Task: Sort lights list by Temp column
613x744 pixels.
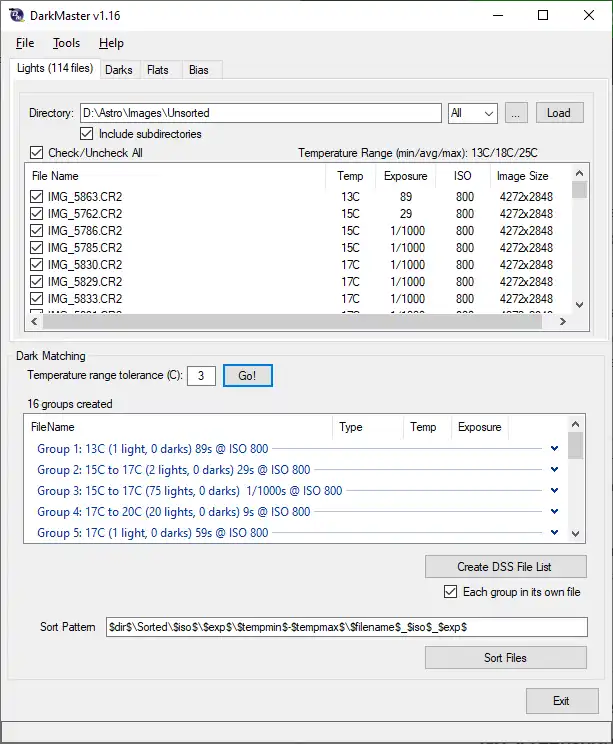Action: (x=351, y=176)
